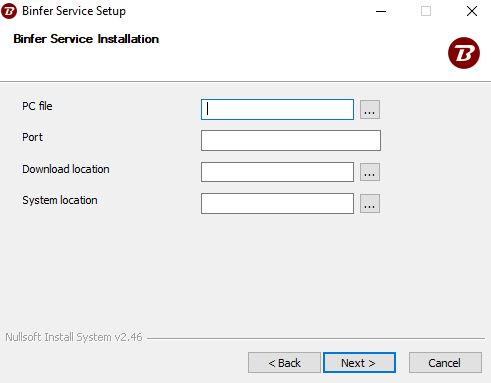Click the Port label text
Image resolution: width=491 pixels, height=383 pixels.
point(32,137)
